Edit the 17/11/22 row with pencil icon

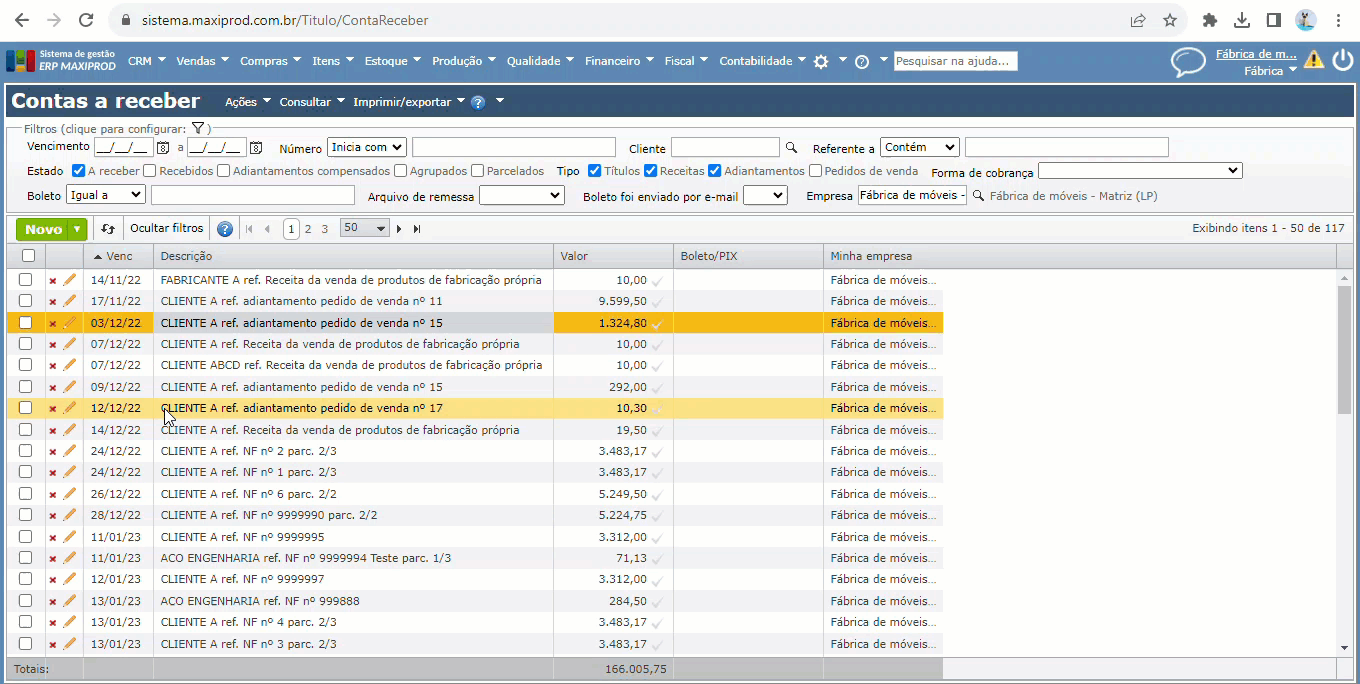(x=70, y=301)
